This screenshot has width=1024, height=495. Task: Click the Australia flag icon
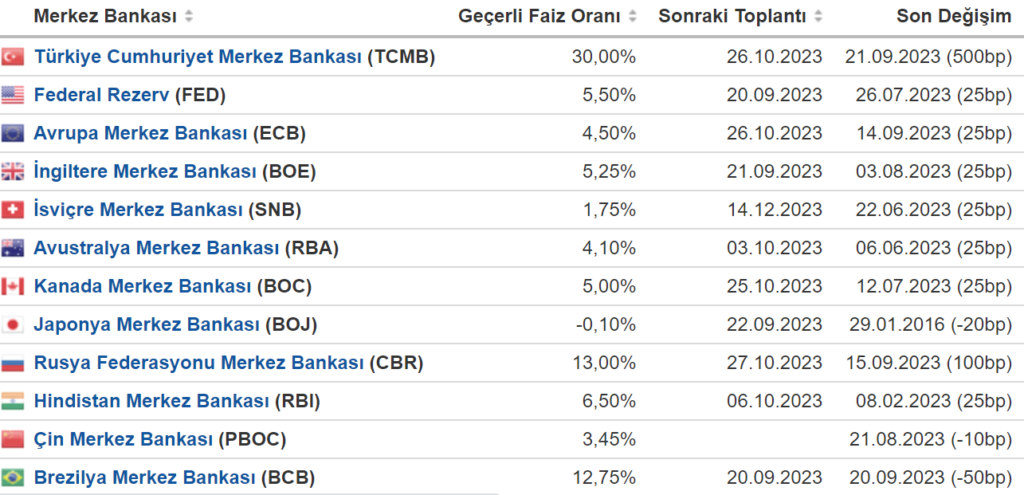coord(13,248)
